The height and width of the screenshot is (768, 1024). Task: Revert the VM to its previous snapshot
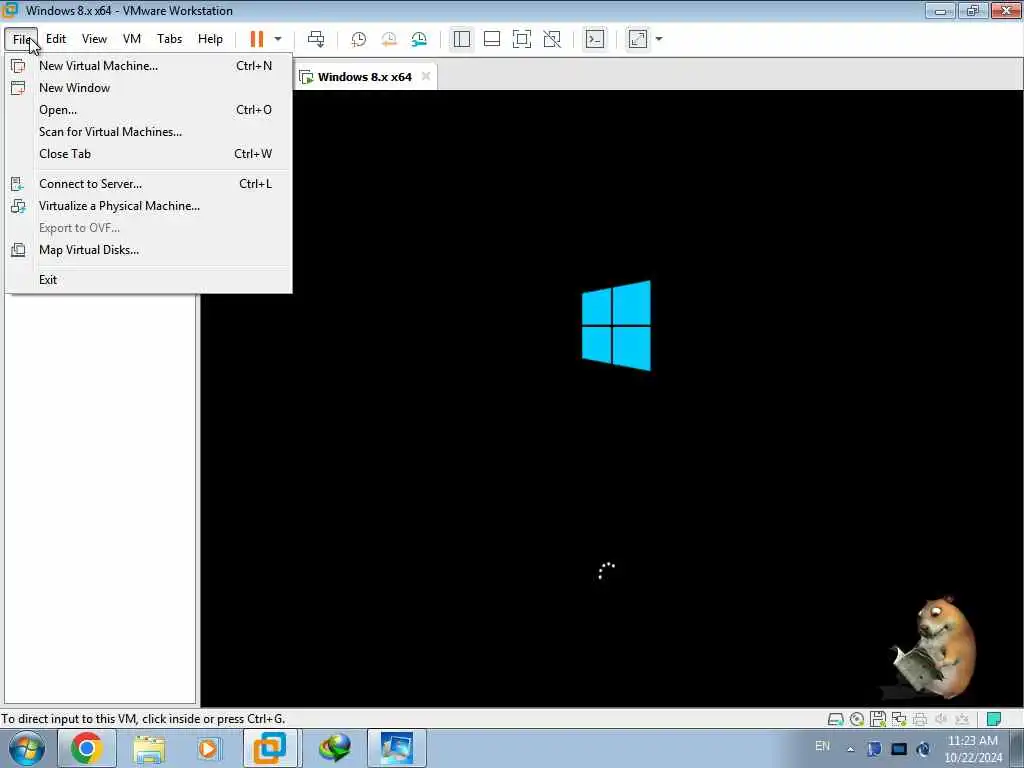(389, 39)
